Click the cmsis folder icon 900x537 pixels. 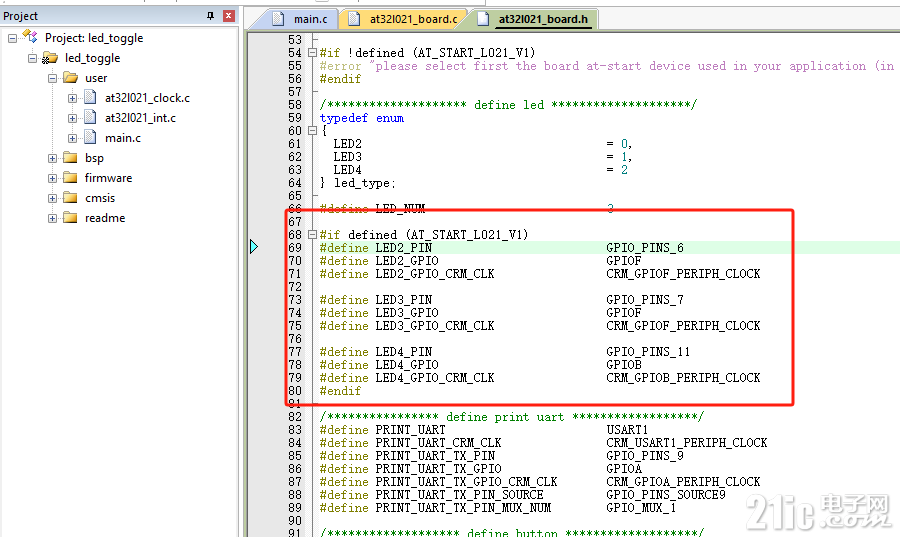point(71,198)
